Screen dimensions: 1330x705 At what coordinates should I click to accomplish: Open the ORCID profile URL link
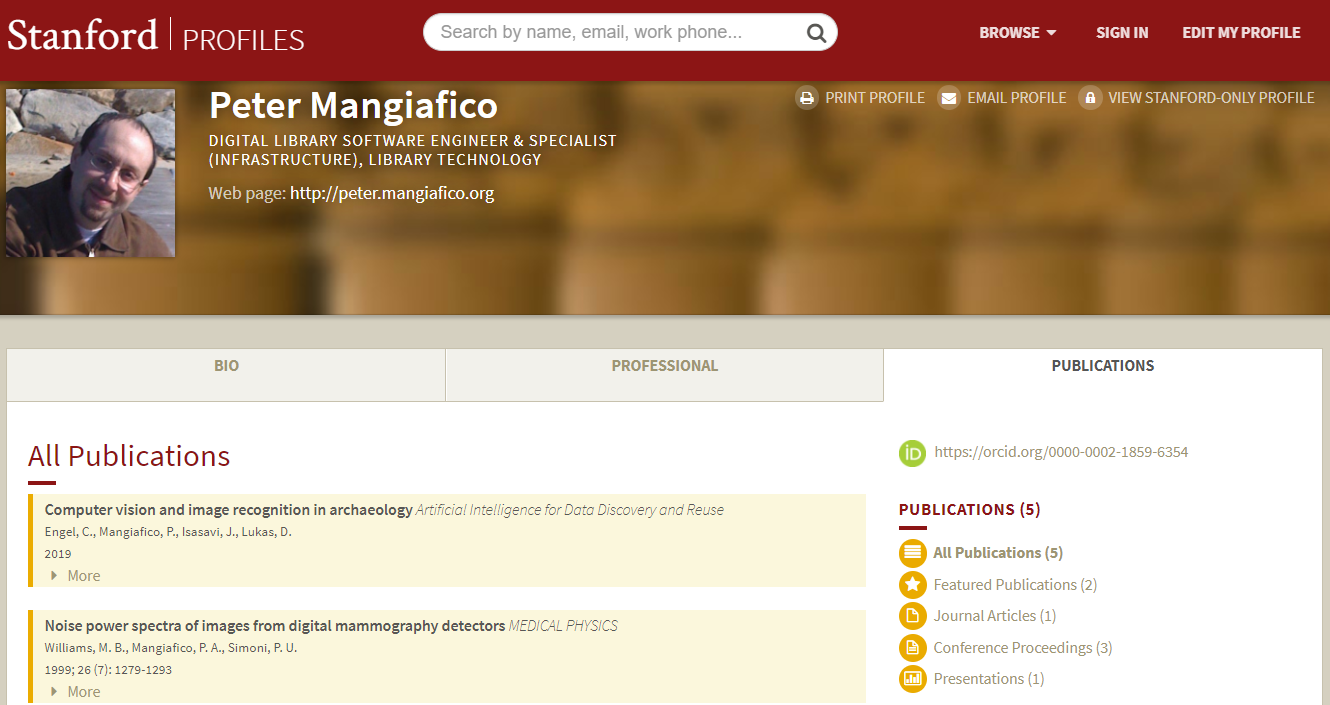click(x=1061, y=452)
